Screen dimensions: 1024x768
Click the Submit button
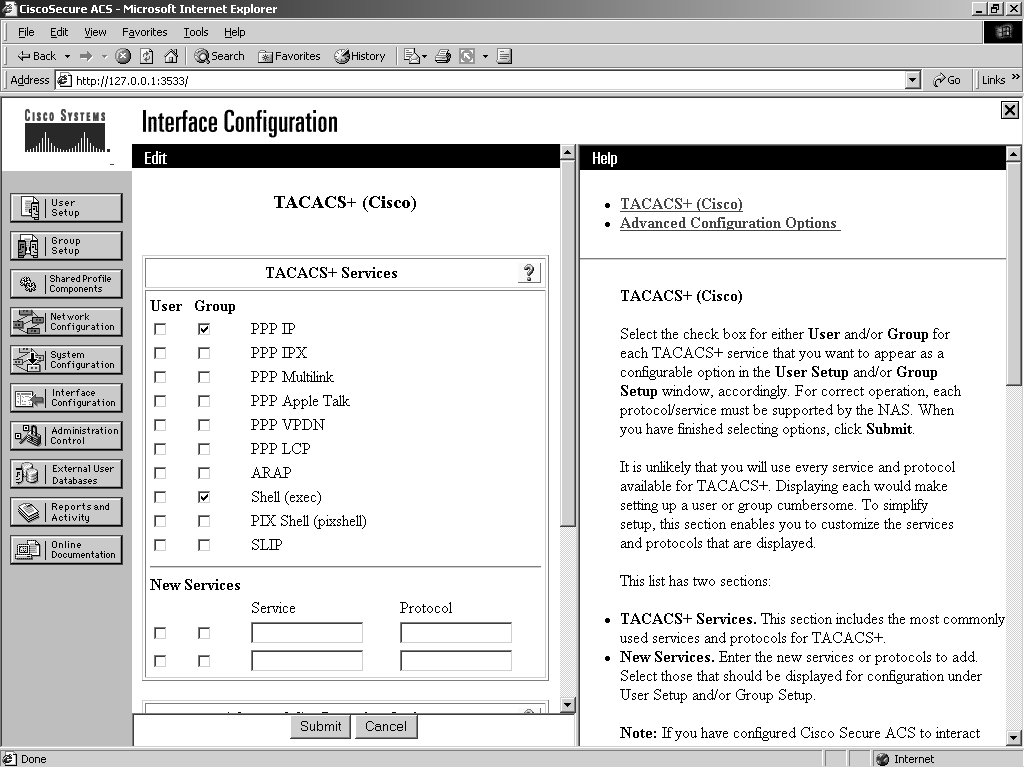(320, 726)
